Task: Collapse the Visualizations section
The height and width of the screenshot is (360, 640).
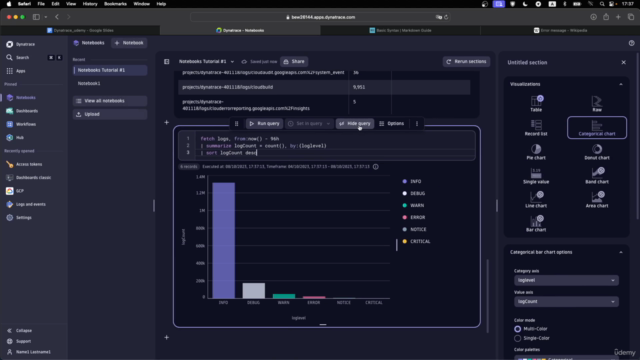Action: [621, 84]
